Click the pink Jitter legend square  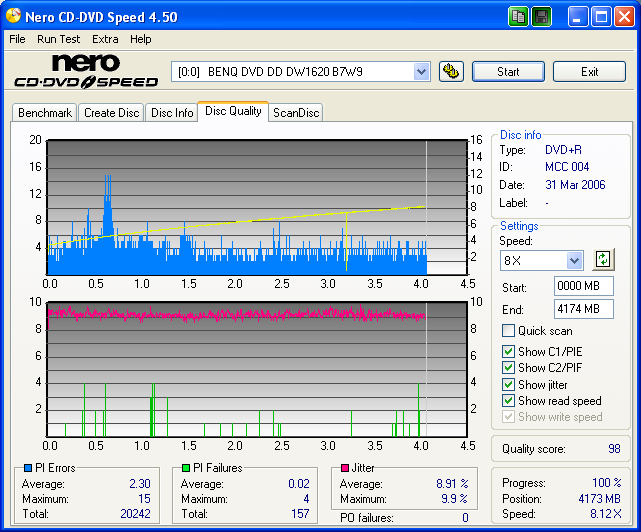pyautogui.click(x=345, y=468)
